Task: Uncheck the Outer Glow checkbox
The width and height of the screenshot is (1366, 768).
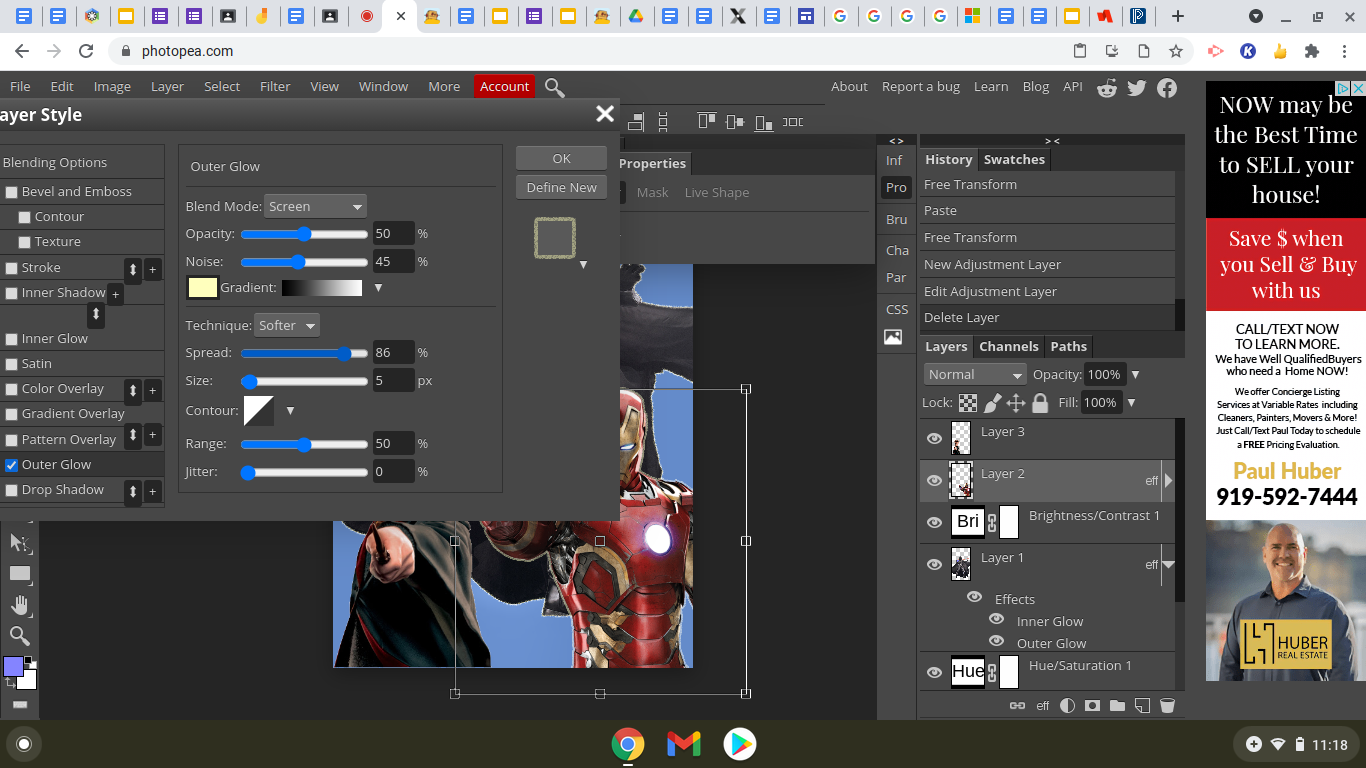Action: 12,465
